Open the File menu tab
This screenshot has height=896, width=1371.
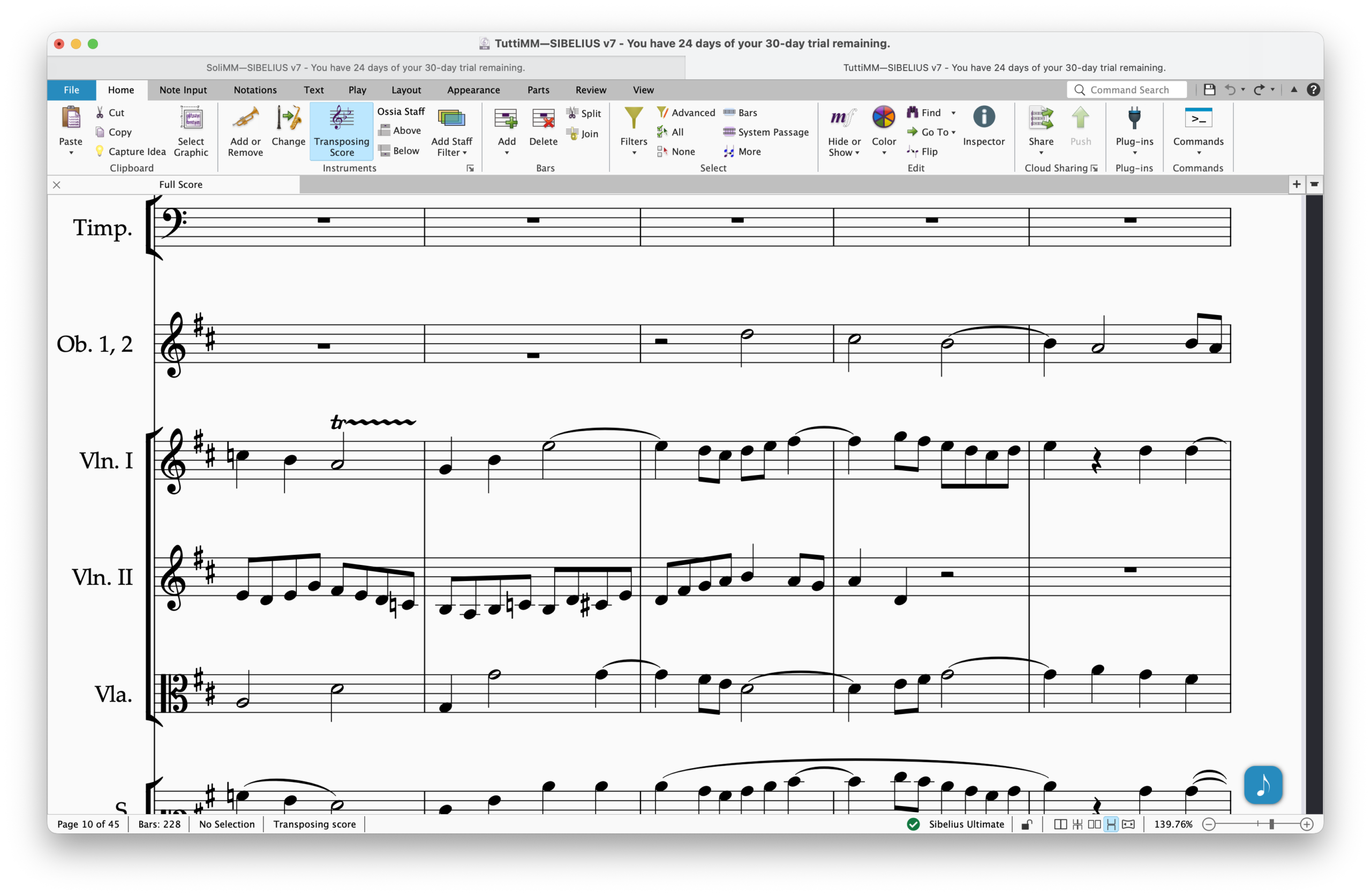tap(71, 90)
